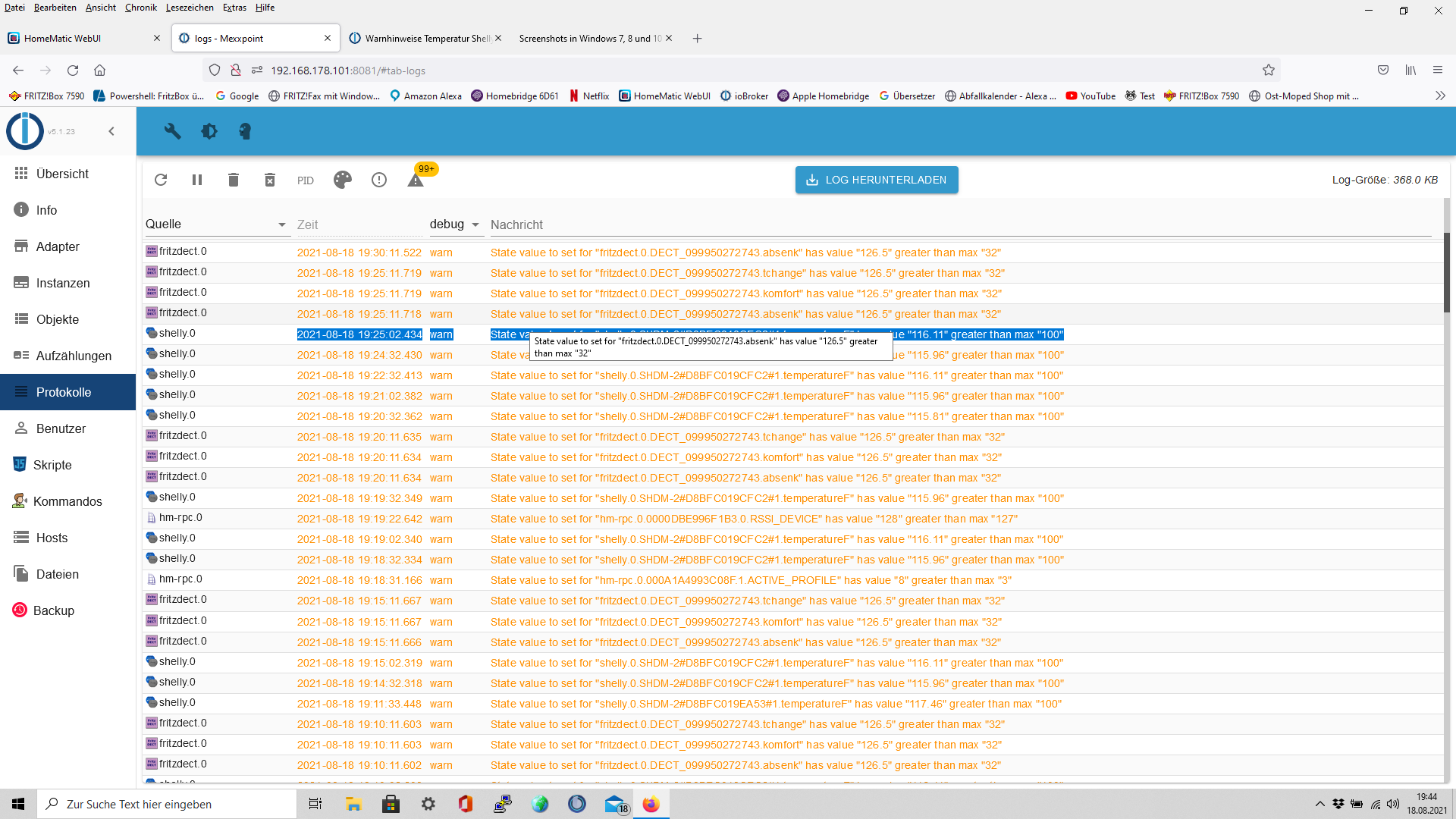Open the Pocket save icon

click(1383, 70)
